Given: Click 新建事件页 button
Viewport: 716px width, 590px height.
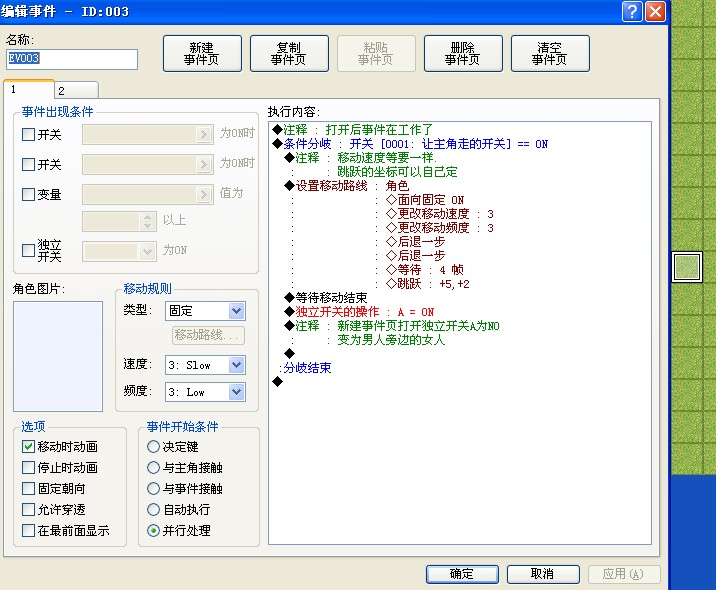Looking at the screenshot, I should (202, 53).
